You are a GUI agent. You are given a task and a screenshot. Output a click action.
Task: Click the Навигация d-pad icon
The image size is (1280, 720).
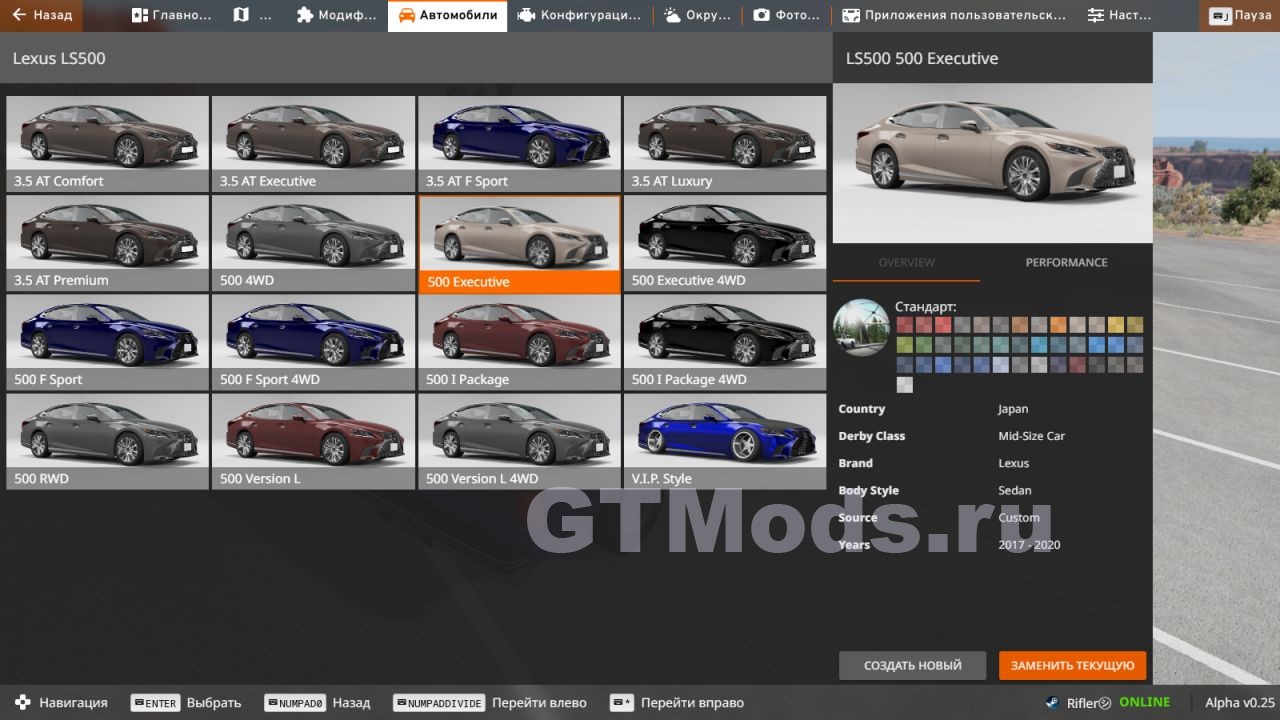tap(22, 702)
